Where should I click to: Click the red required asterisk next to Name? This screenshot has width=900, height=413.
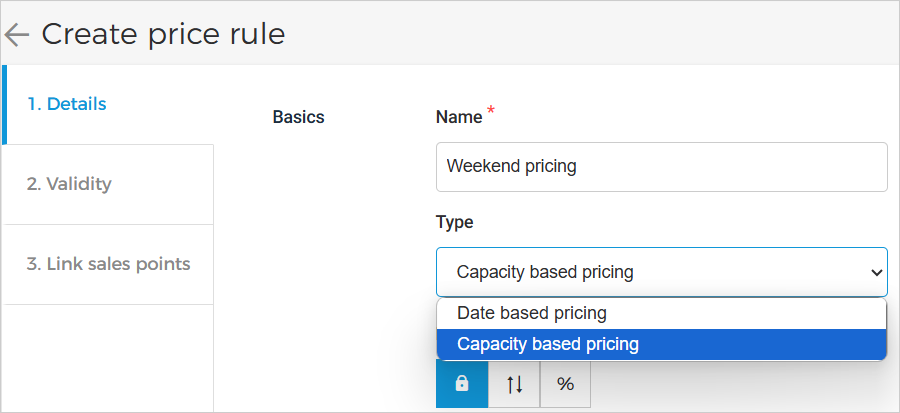[491, 110]
